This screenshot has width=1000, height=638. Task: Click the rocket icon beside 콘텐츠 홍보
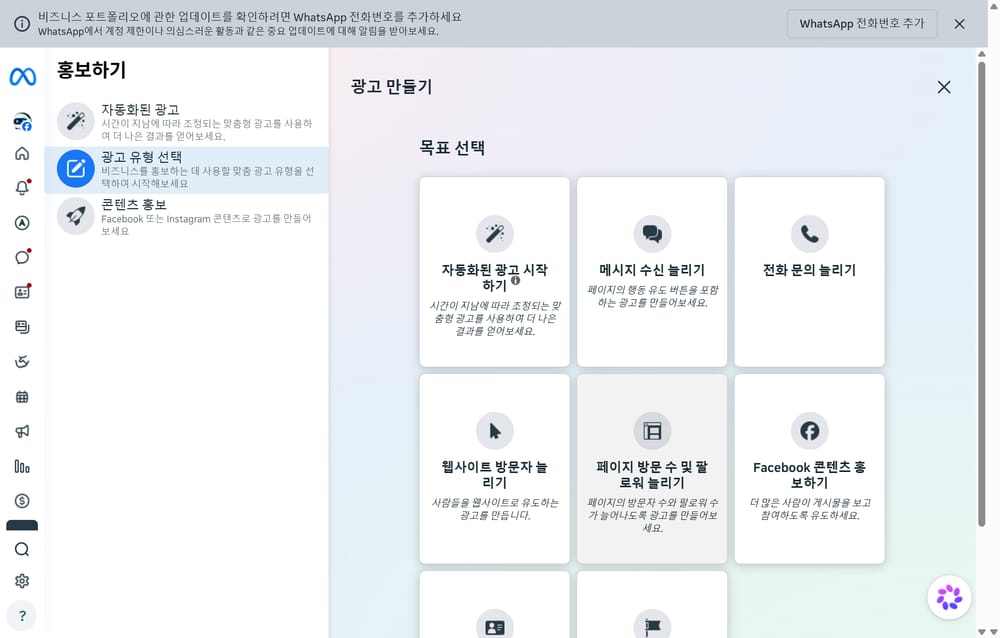click(x=76, y=216)
